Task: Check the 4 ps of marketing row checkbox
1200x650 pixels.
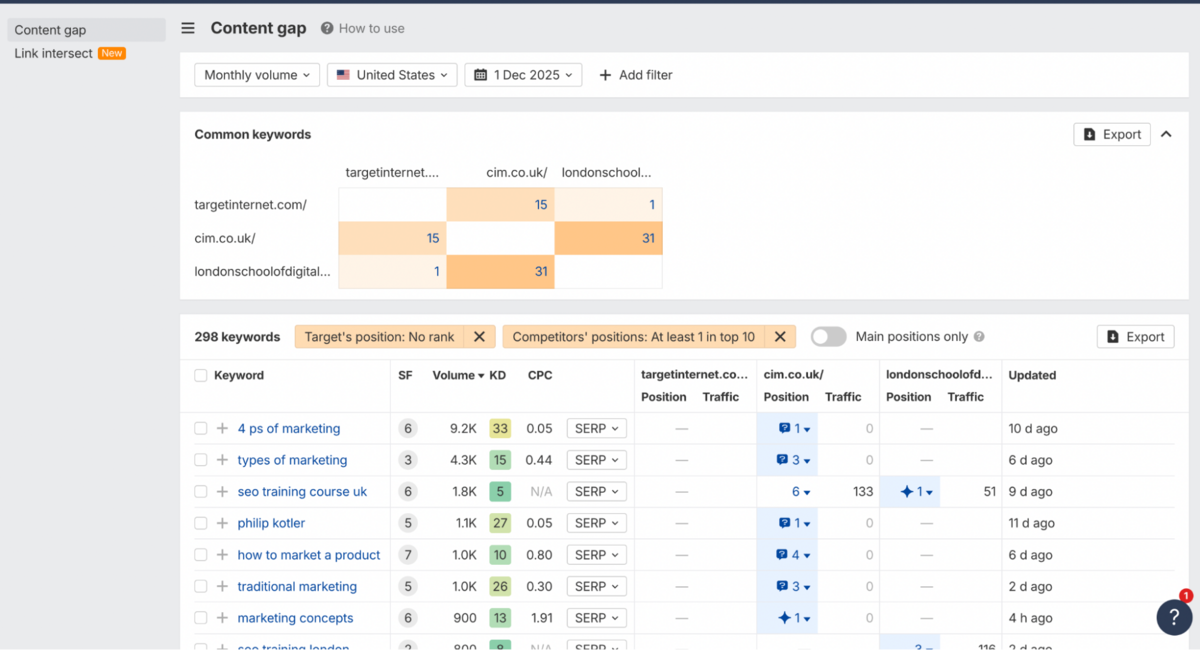Action: click(200, 428)
